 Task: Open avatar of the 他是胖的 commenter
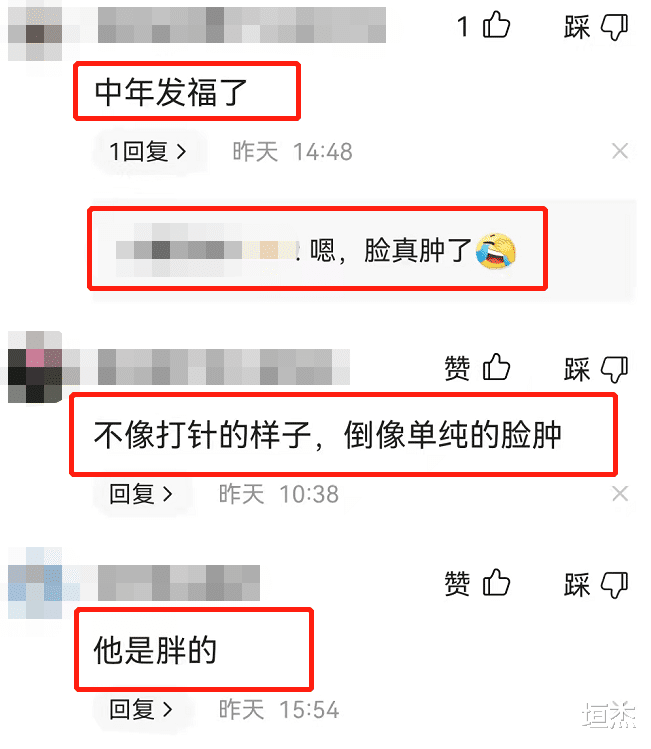[x=35, y=583]
